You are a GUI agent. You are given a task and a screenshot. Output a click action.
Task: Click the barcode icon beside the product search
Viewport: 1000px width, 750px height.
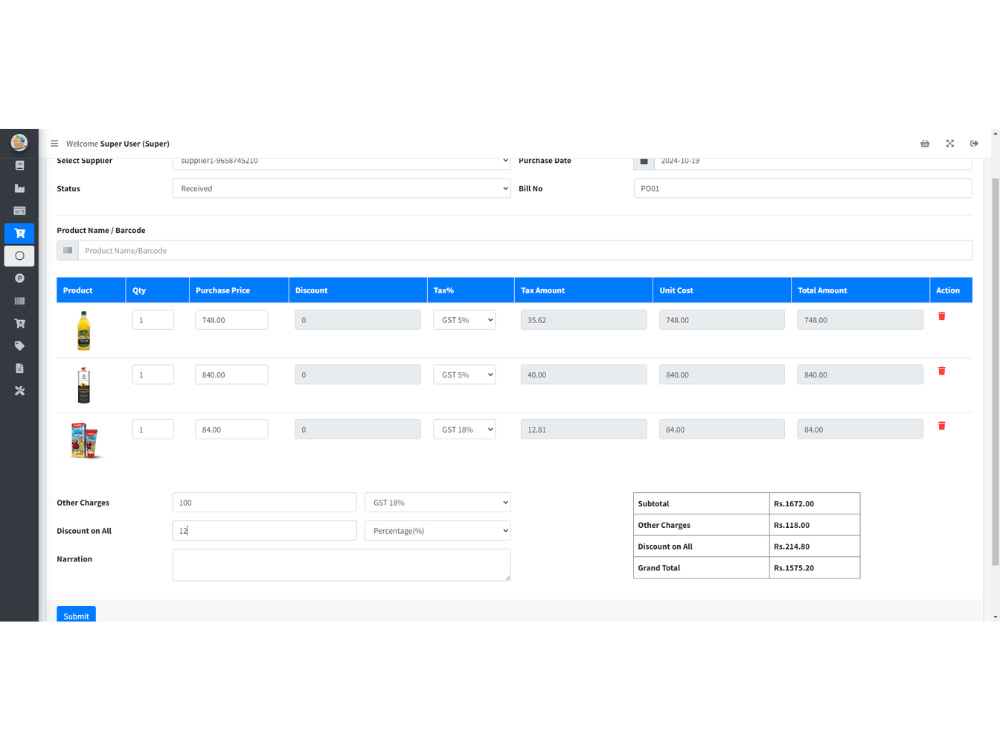pos(68,251)
